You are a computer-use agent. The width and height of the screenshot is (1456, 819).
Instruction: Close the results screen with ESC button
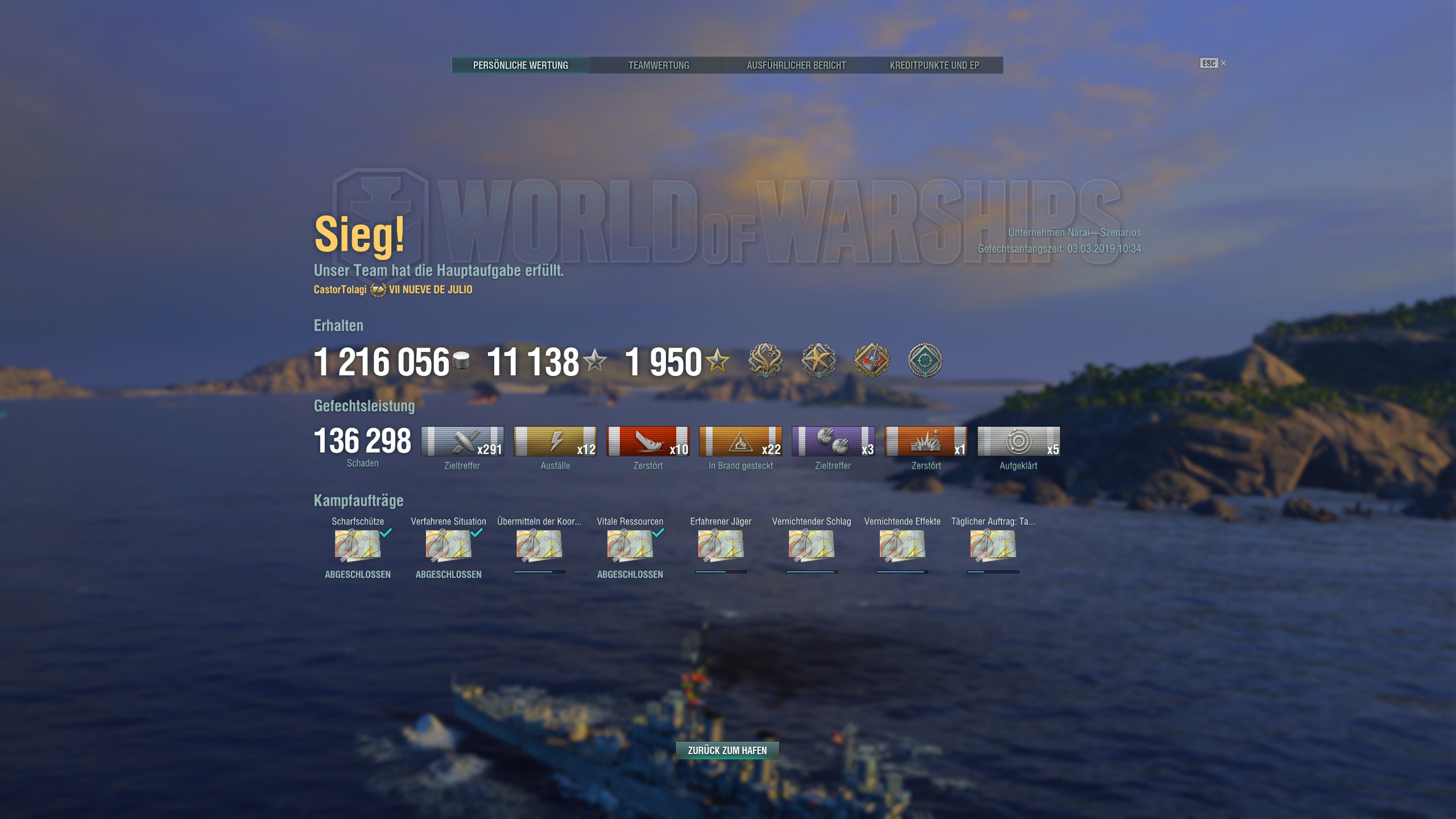point(1213,63)
